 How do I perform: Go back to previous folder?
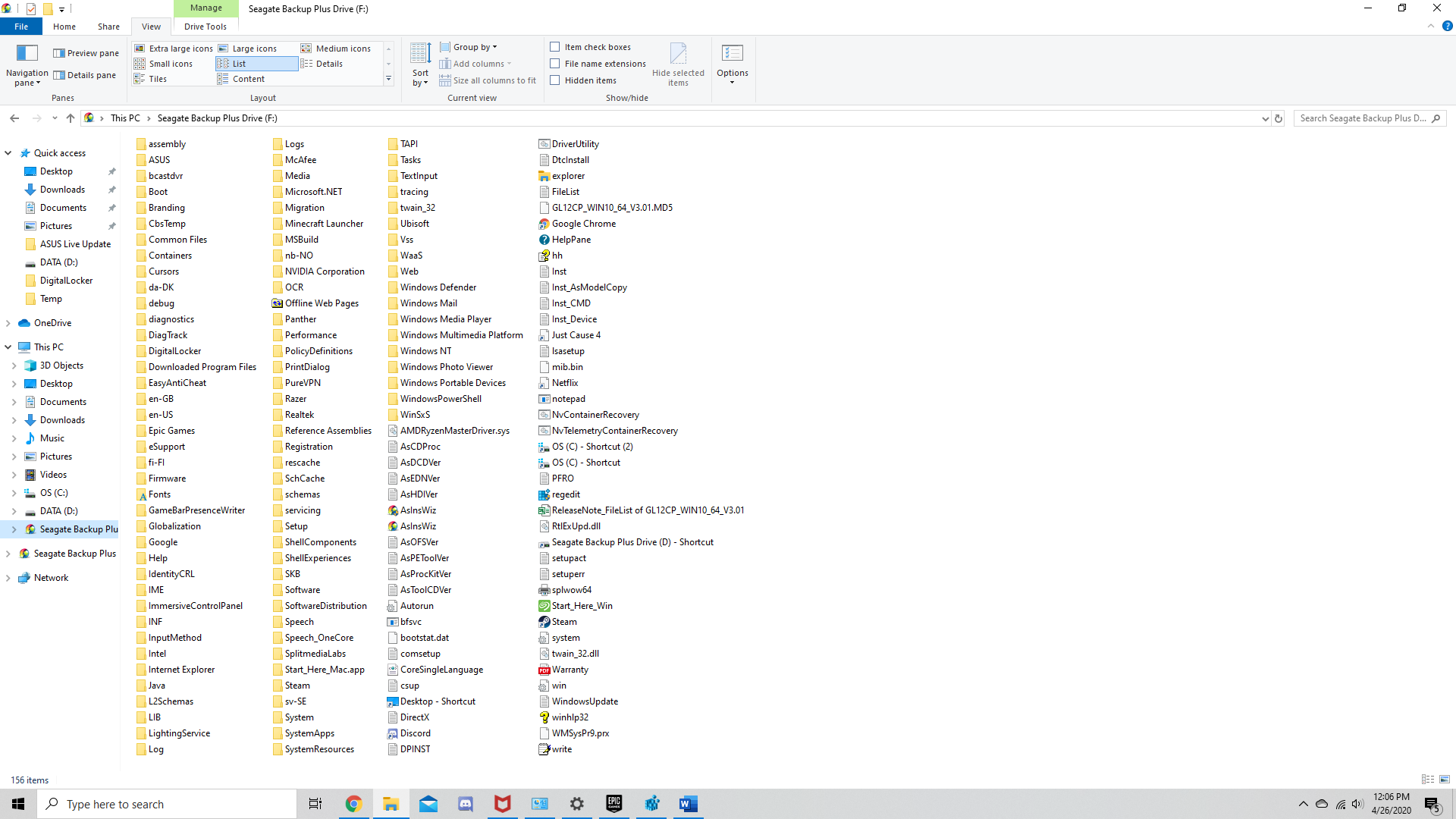click(14, 118)
